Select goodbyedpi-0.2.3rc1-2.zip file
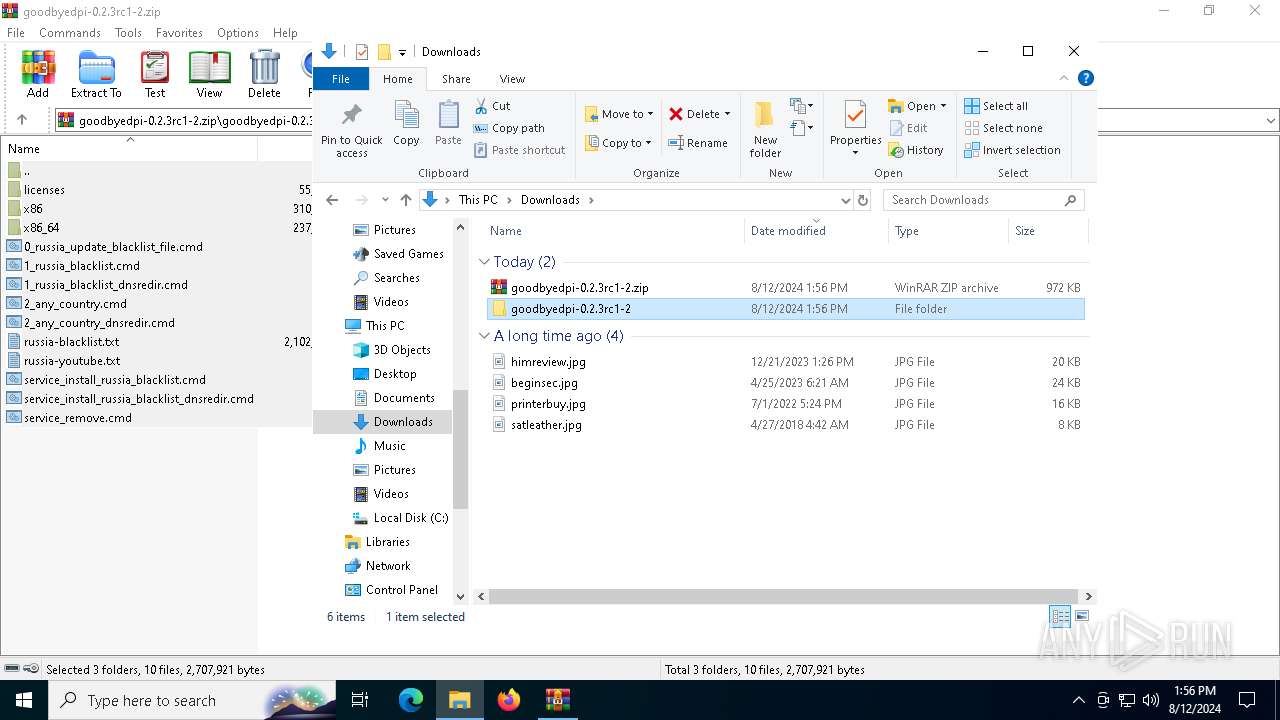 coord(785,288)
